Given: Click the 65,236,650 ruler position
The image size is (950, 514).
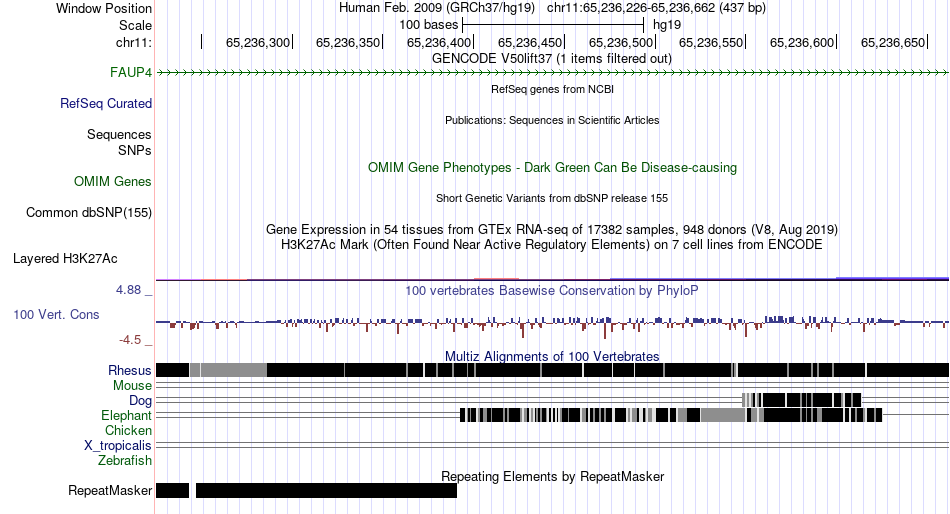Looking at the screenshot, I should (x=892, y=42).
